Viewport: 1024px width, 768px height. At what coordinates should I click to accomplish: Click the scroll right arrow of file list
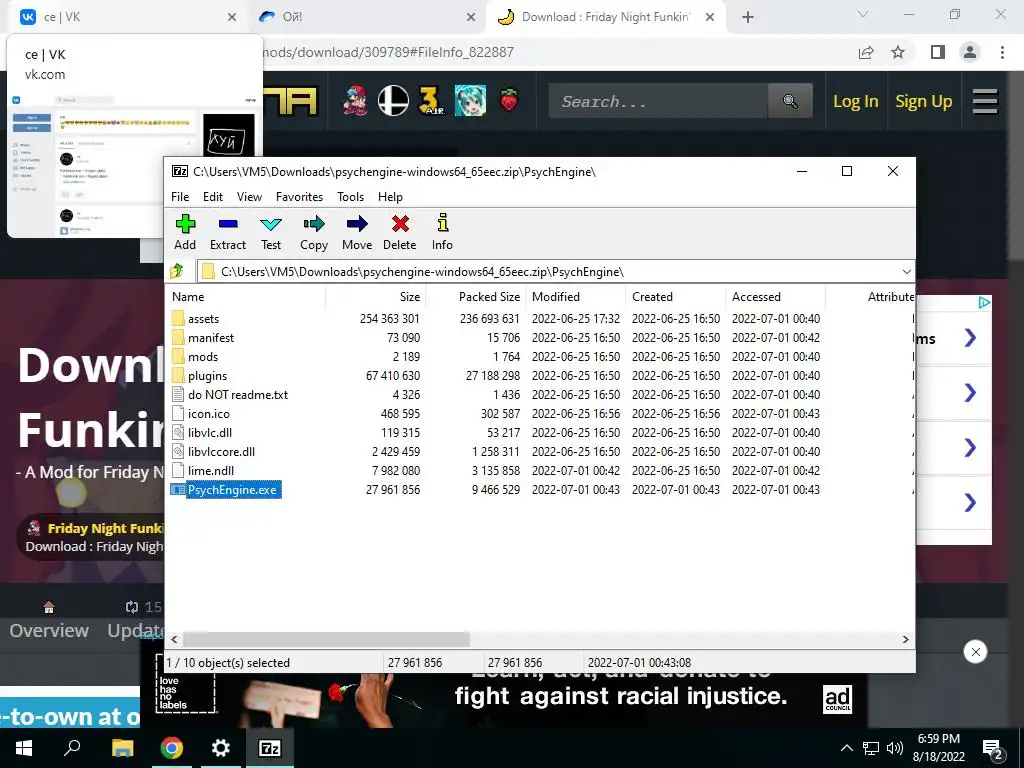pos(905,639)
